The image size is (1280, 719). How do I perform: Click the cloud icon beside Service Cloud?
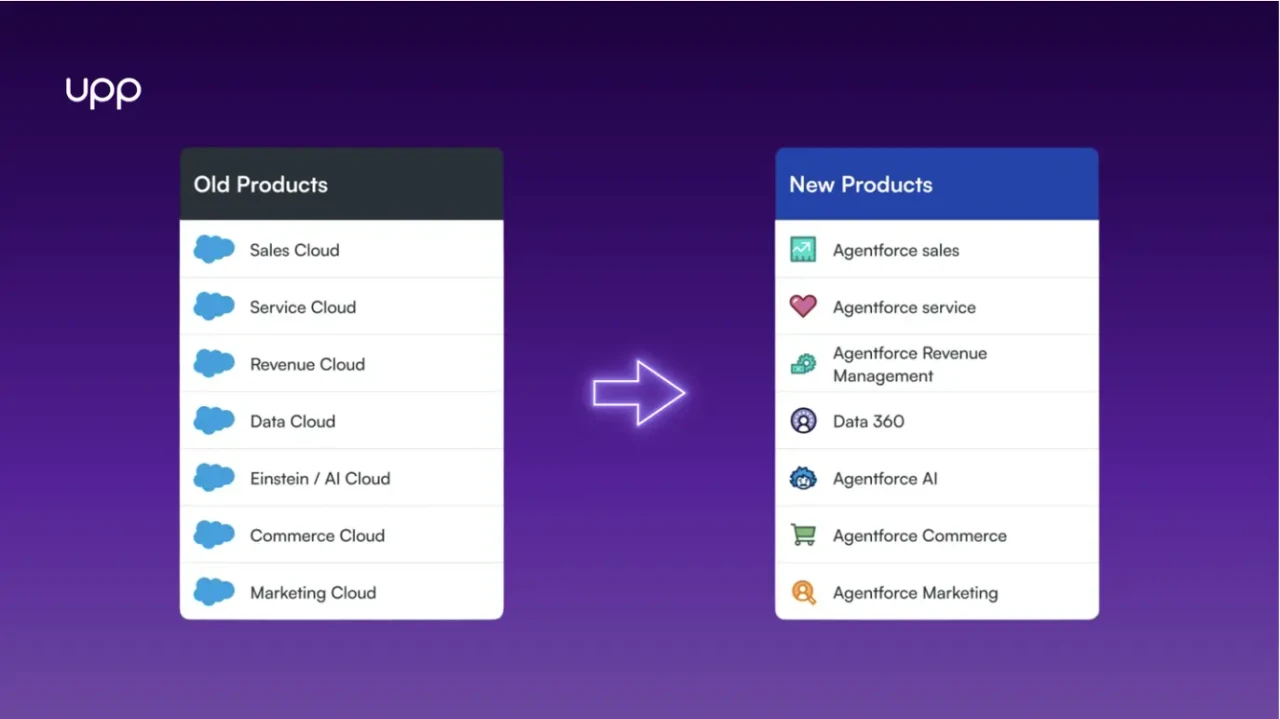(214, 306)
